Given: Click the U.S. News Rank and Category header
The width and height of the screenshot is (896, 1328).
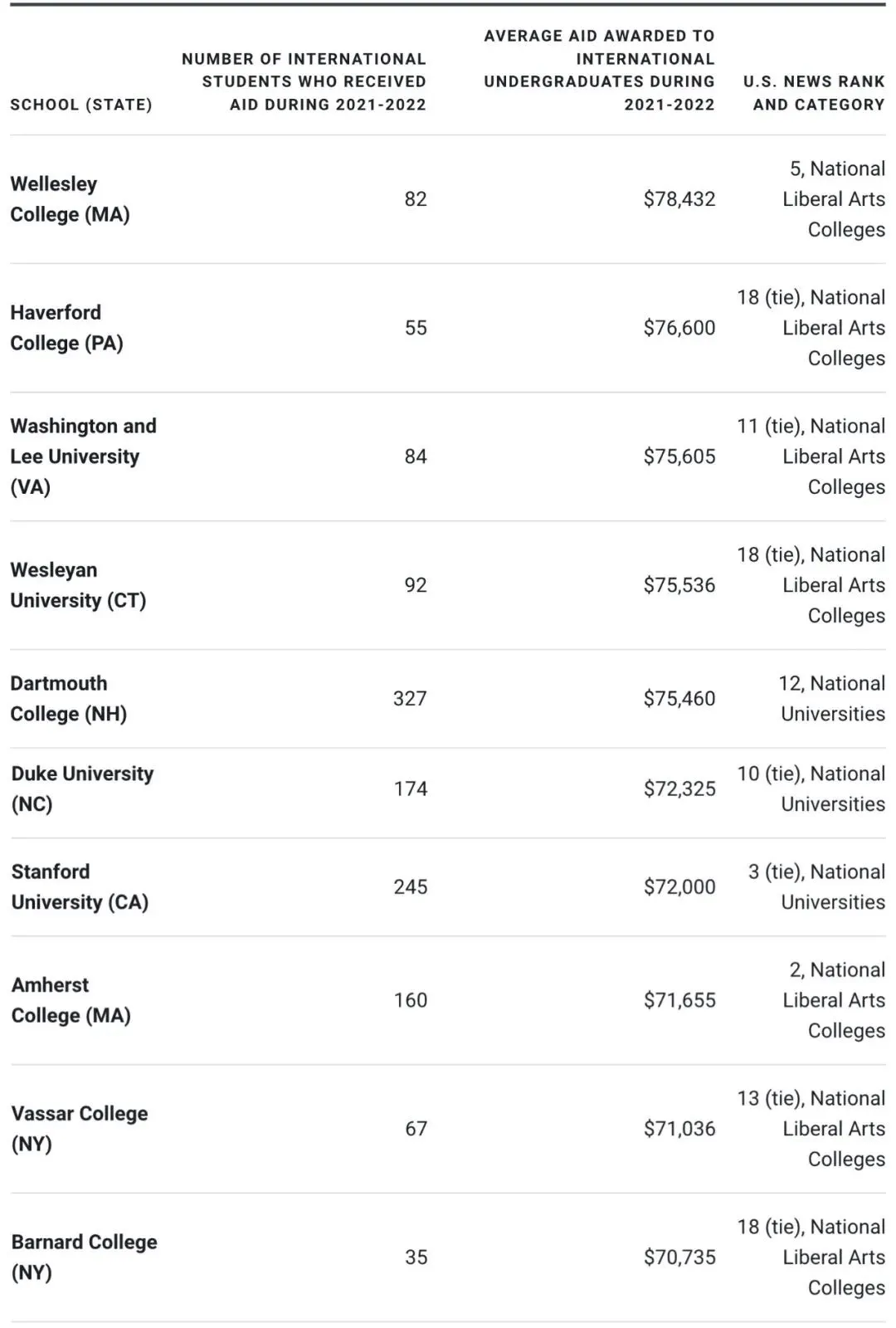Looking at the screenshot, I should (814, 93).
